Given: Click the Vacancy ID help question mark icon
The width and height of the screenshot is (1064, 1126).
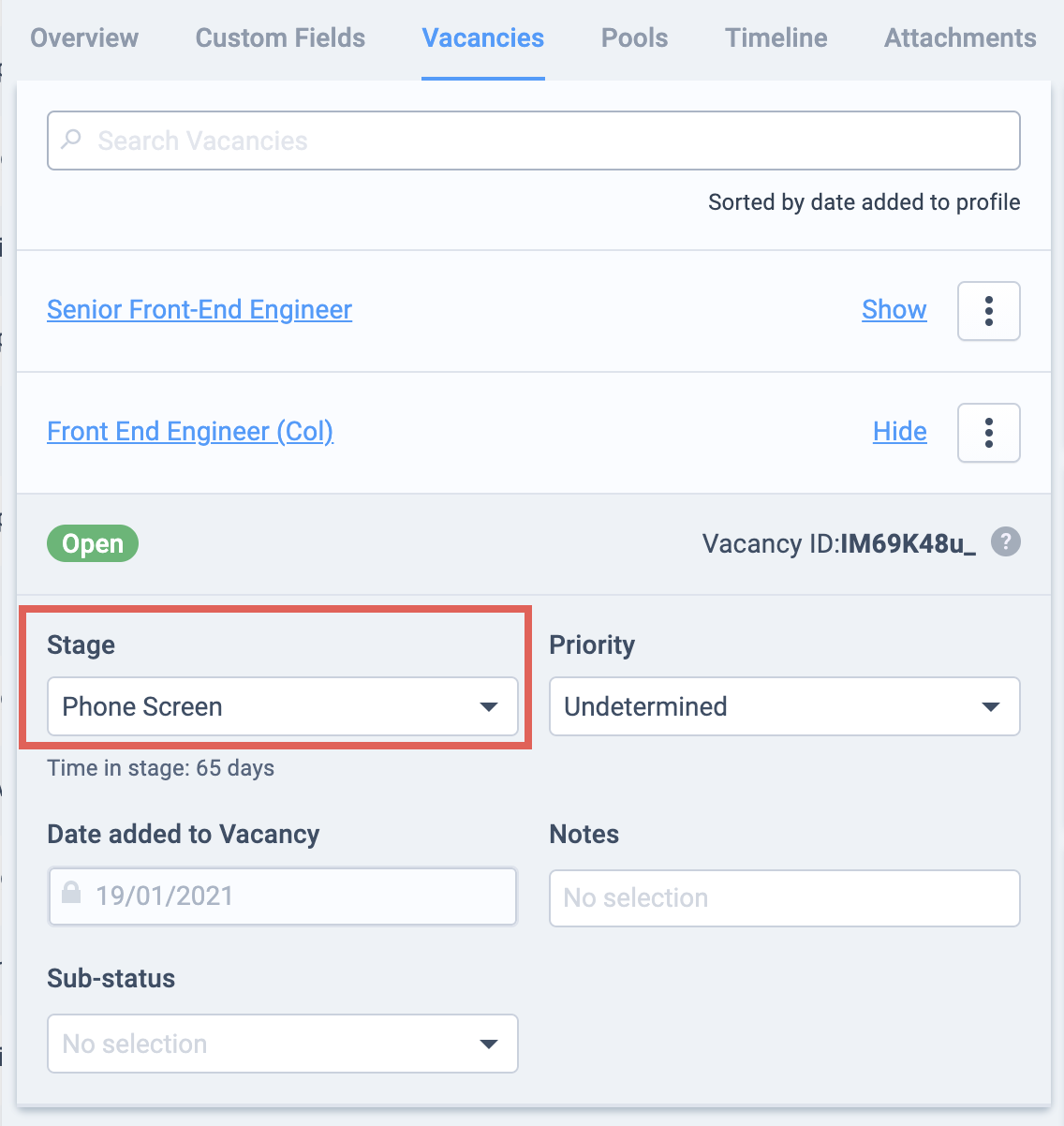Looking at the screenshot, I should pos(1006,541).
